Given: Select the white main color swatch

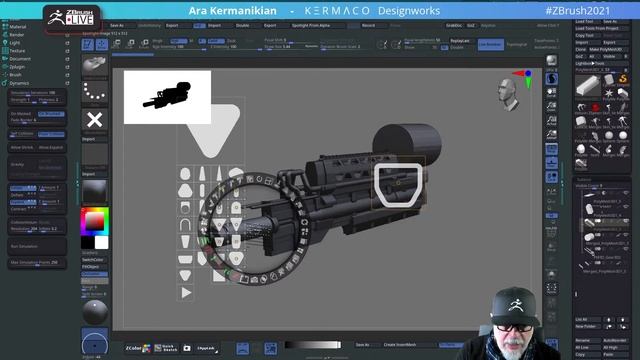Looking at the screenshot, I should (102, 242).
